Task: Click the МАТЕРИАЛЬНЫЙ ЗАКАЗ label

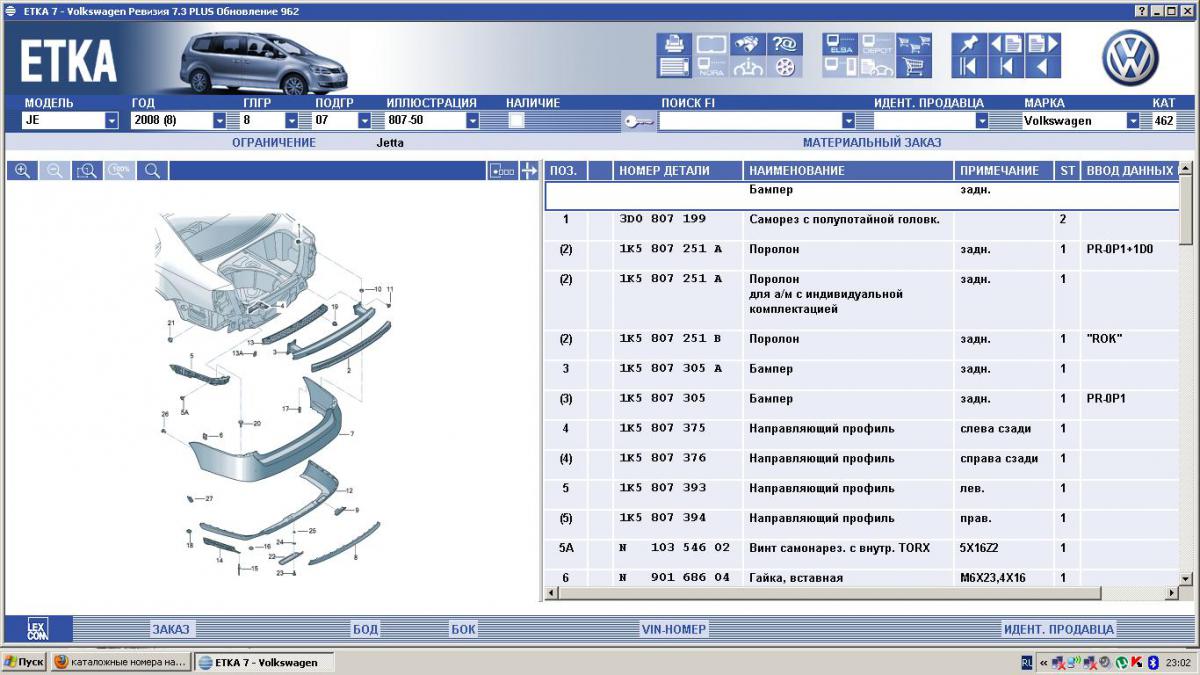Action: click(x=872, y=143)
